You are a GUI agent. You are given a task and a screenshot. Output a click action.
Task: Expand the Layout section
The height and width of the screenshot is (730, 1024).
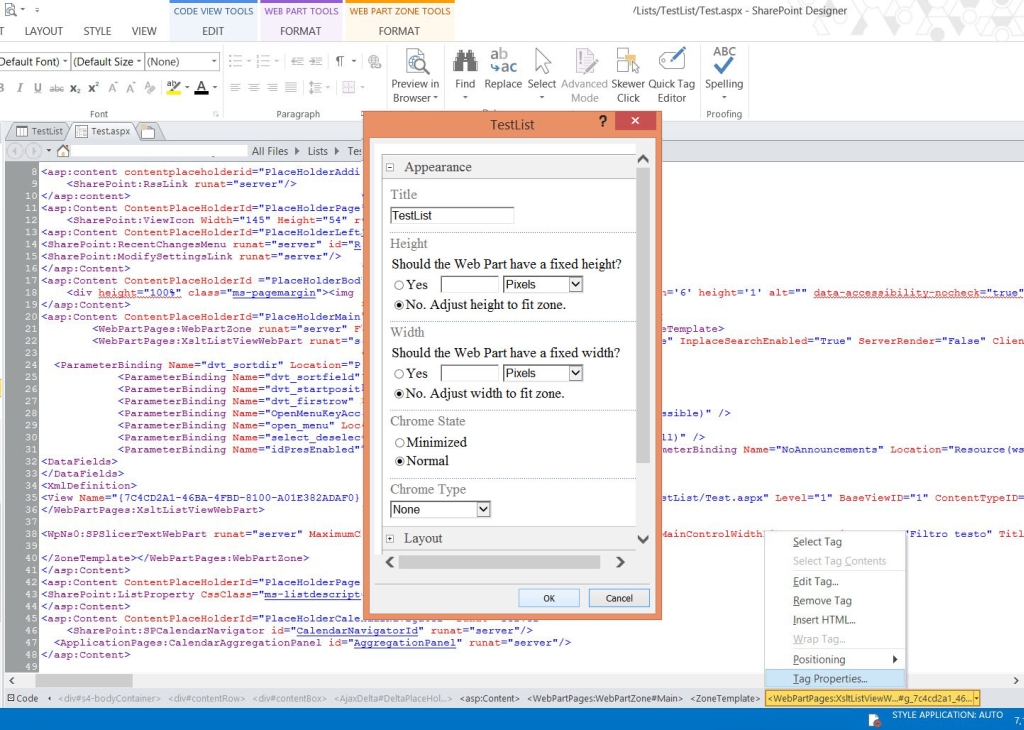(x=391, y=538)
